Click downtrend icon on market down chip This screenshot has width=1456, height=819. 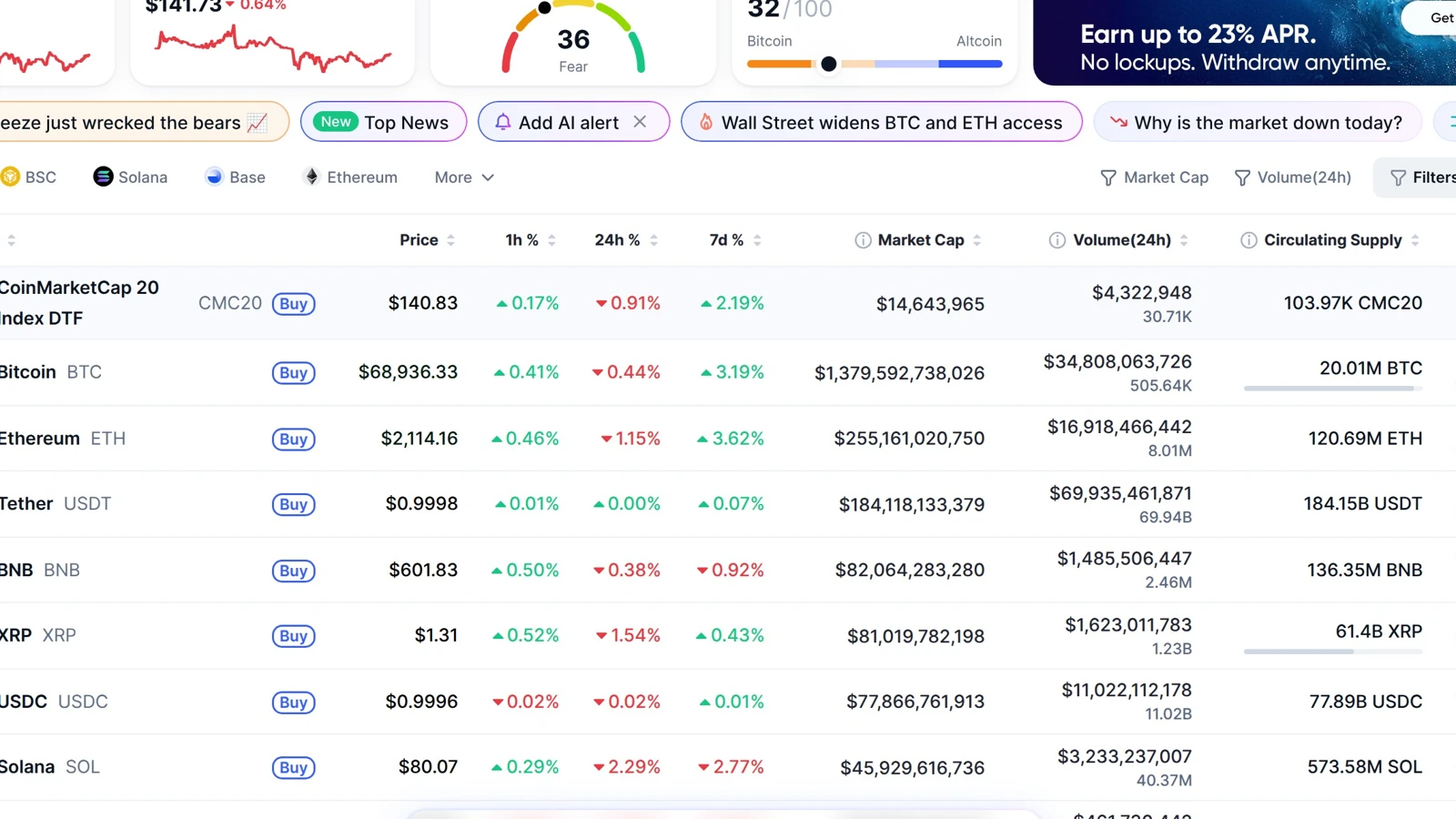1118,122
